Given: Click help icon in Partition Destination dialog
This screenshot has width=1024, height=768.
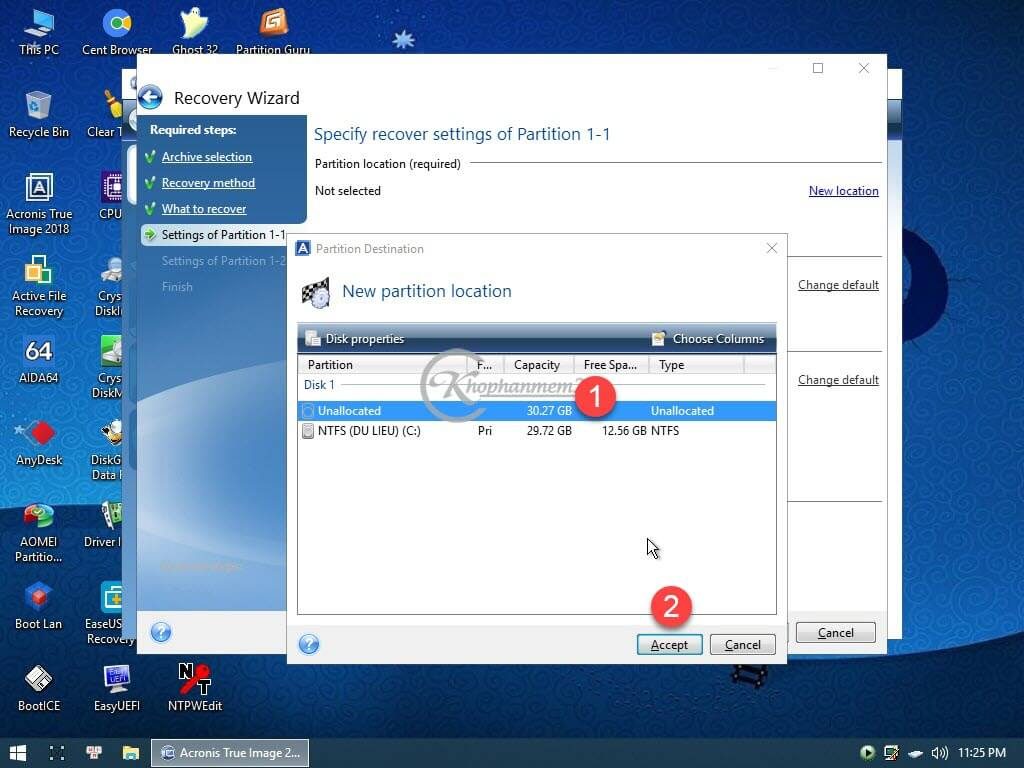Looking at the screenshot, I should coord(309,644).
